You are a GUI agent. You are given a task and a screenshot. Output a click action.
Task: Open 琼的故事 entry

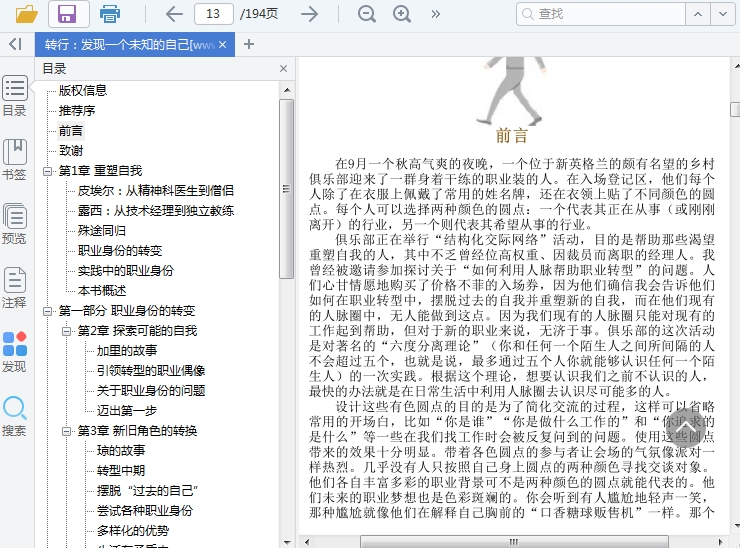tap(121, 450)
